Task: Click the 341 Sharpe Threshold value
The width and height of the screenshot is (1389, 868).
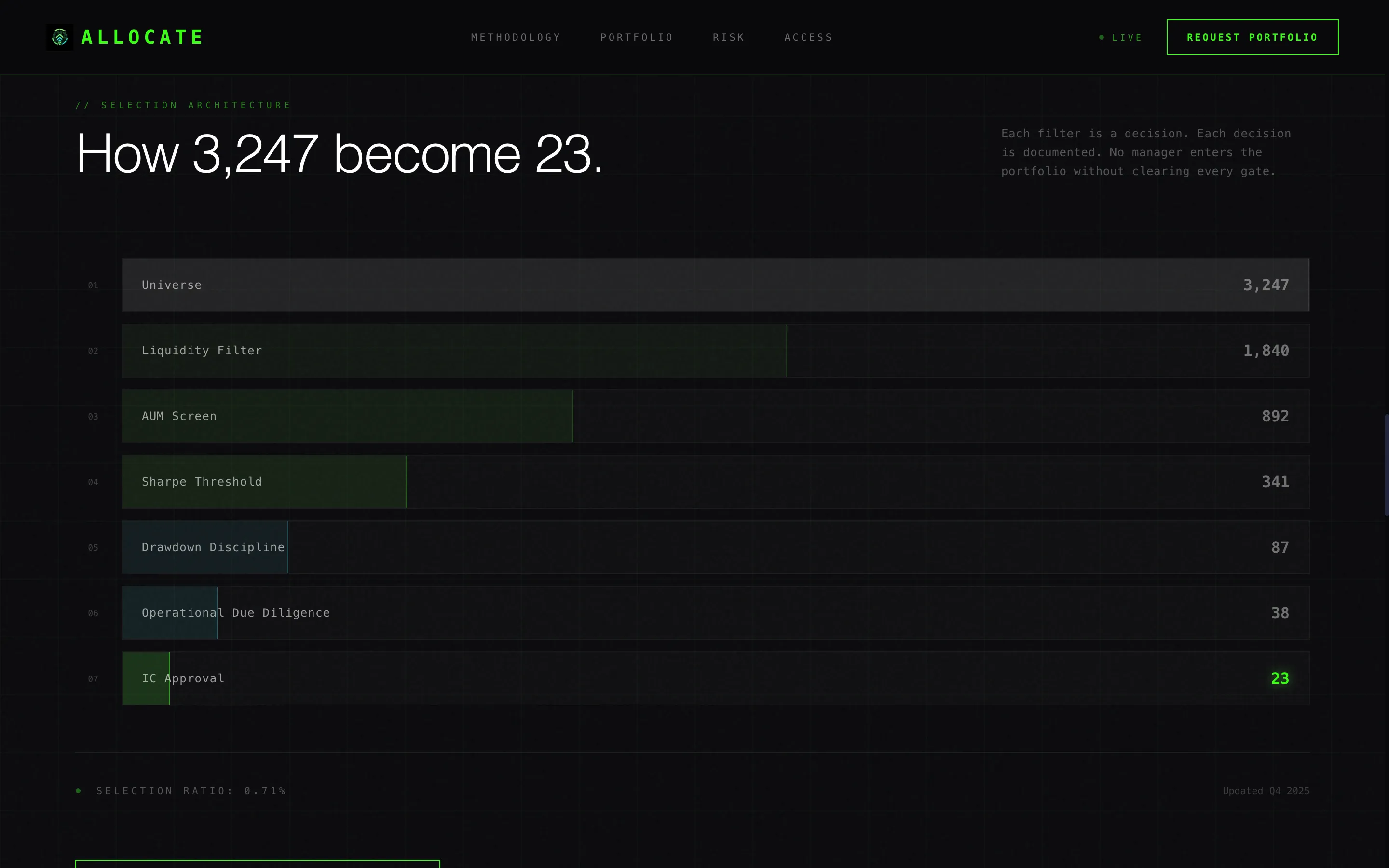Action: [1275, 482]
